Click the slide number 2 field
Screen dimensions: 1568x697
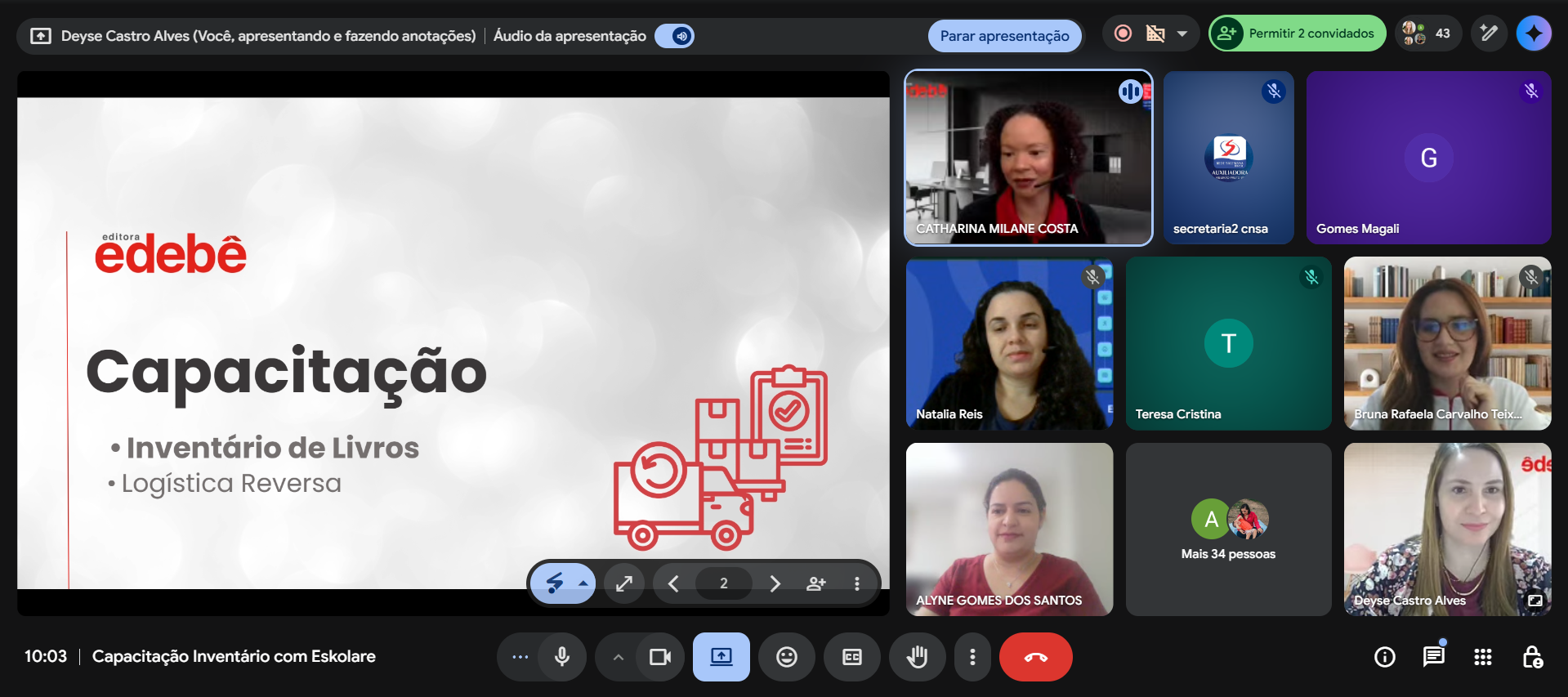pyautogui.click(x=724, y=583)
